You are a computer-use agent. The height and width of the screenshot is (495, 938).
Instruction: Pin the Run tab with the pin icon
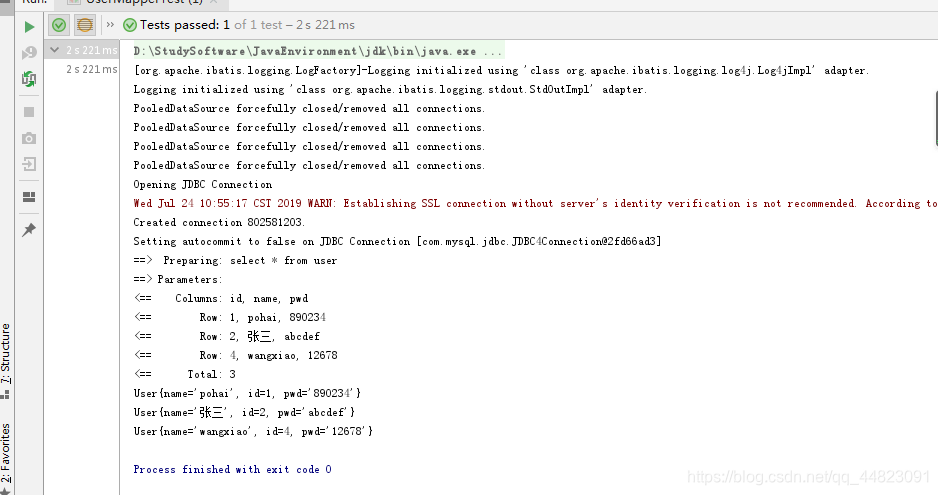[x=29, y=230]
